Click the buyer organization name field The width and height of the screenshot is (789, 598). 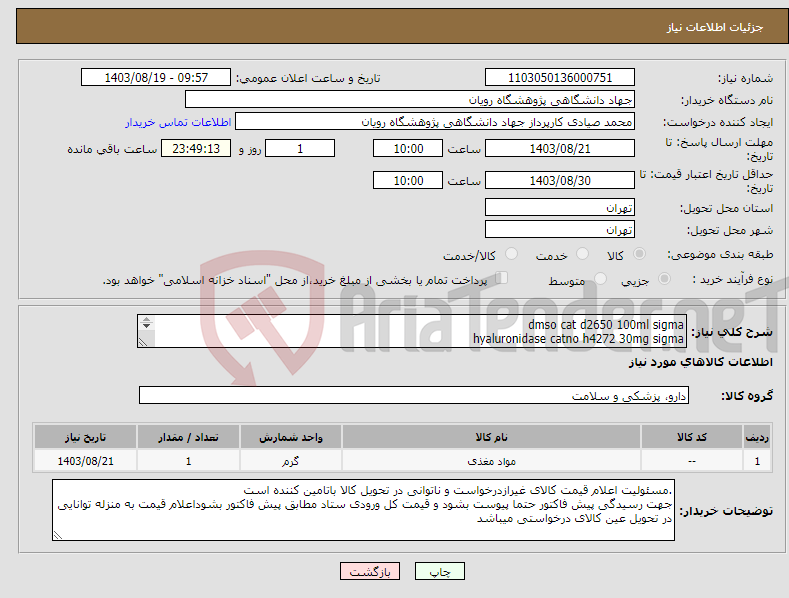(410, 100)
